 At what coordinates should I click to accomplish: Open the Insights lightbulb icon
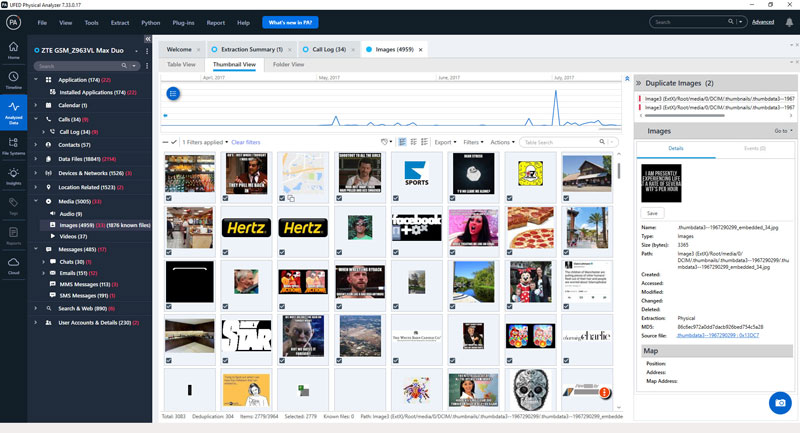pos(13,175)
